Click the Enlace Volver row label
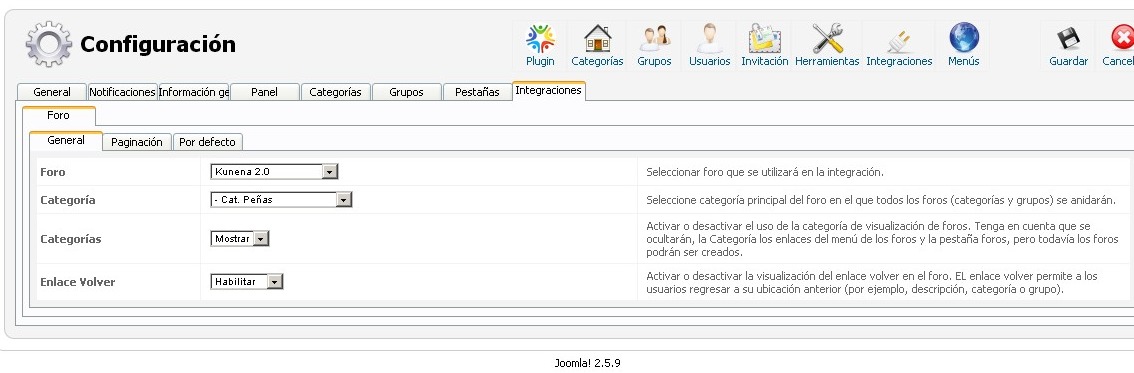1134x373 pixels. coord(77,282)
